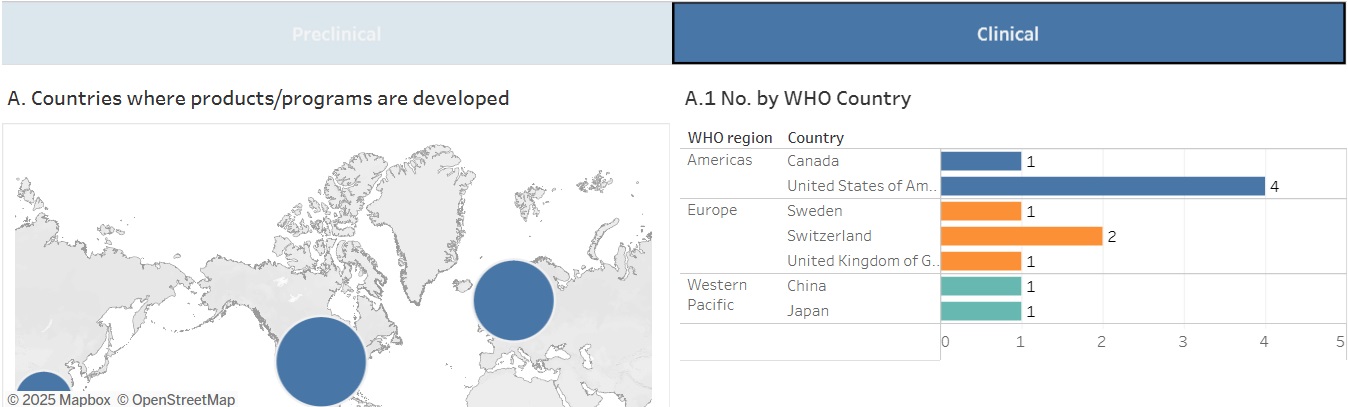Viewport: 1348px width, 407px height.
Task: Select the blue Canada bar
Action: click(981, 161)
